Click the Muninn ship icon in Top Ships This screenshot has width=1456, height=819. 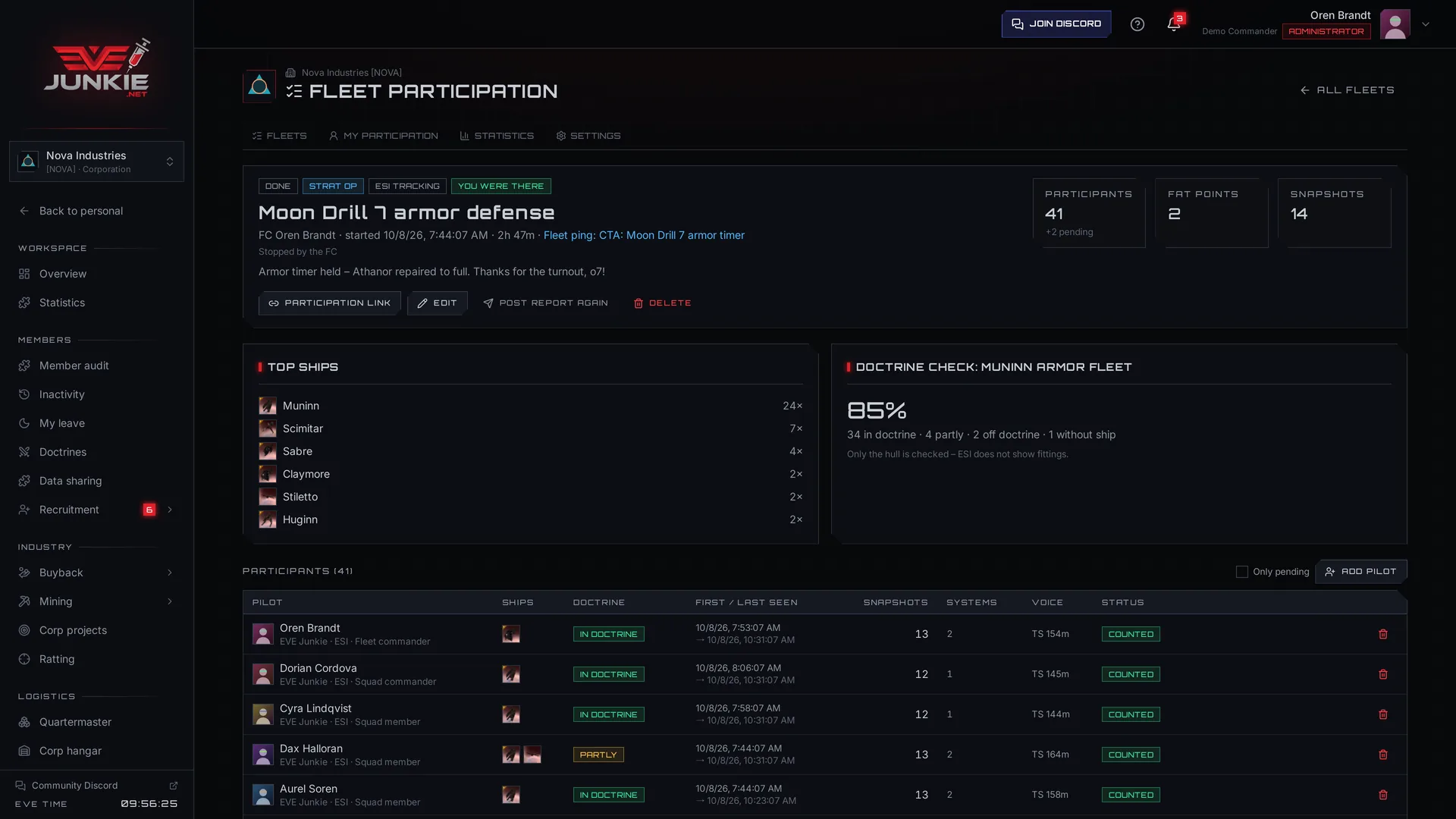click(x=268, y=406)
